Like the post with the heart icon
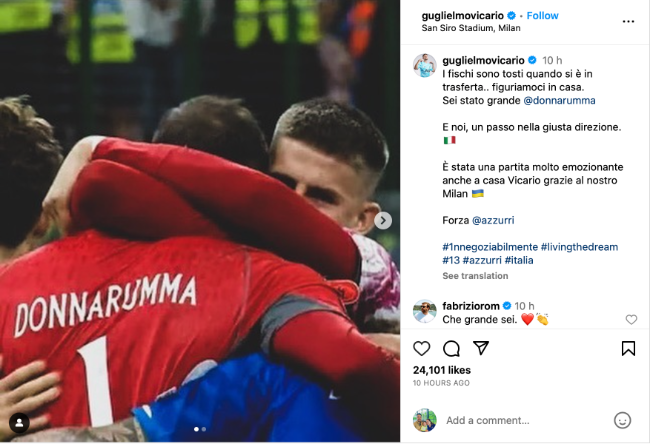The image size is (650, 444). 422,348
